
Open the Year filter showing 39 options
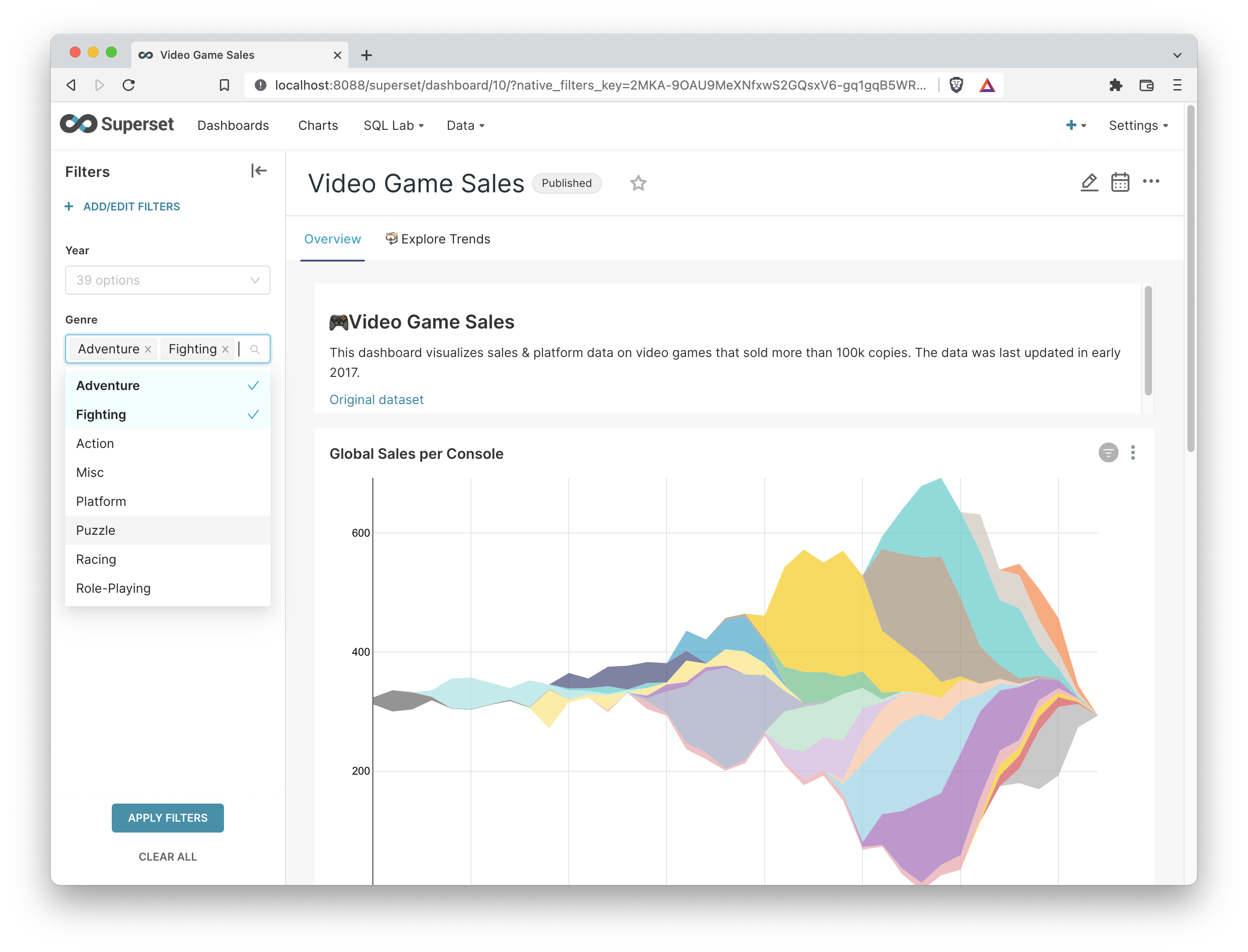click(x=168, y=280)
